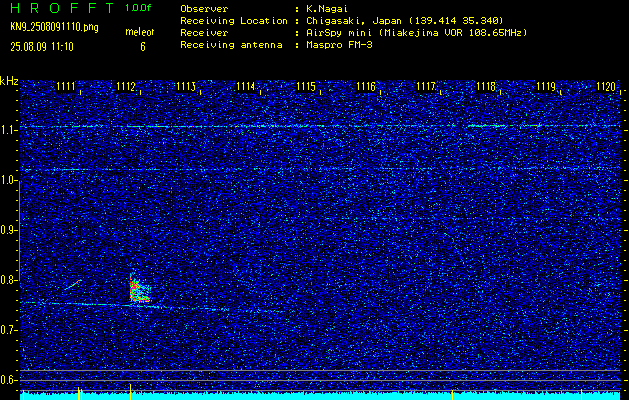Click the kHz axis unit label
Screen dimensions: 629x400
tap(9, 81)
